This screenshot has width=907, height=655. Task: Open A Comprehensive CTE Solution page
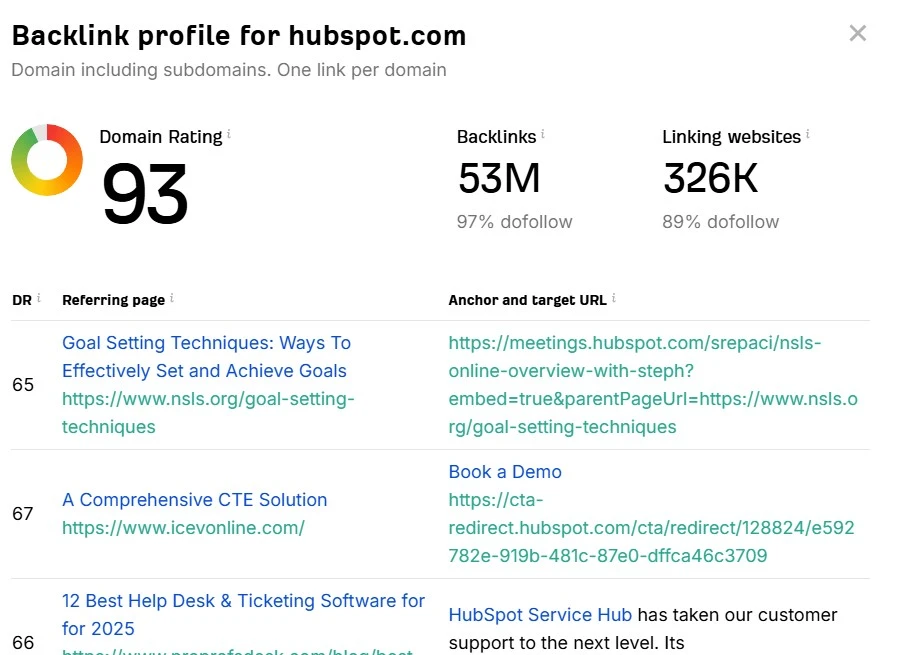point(194,500)
